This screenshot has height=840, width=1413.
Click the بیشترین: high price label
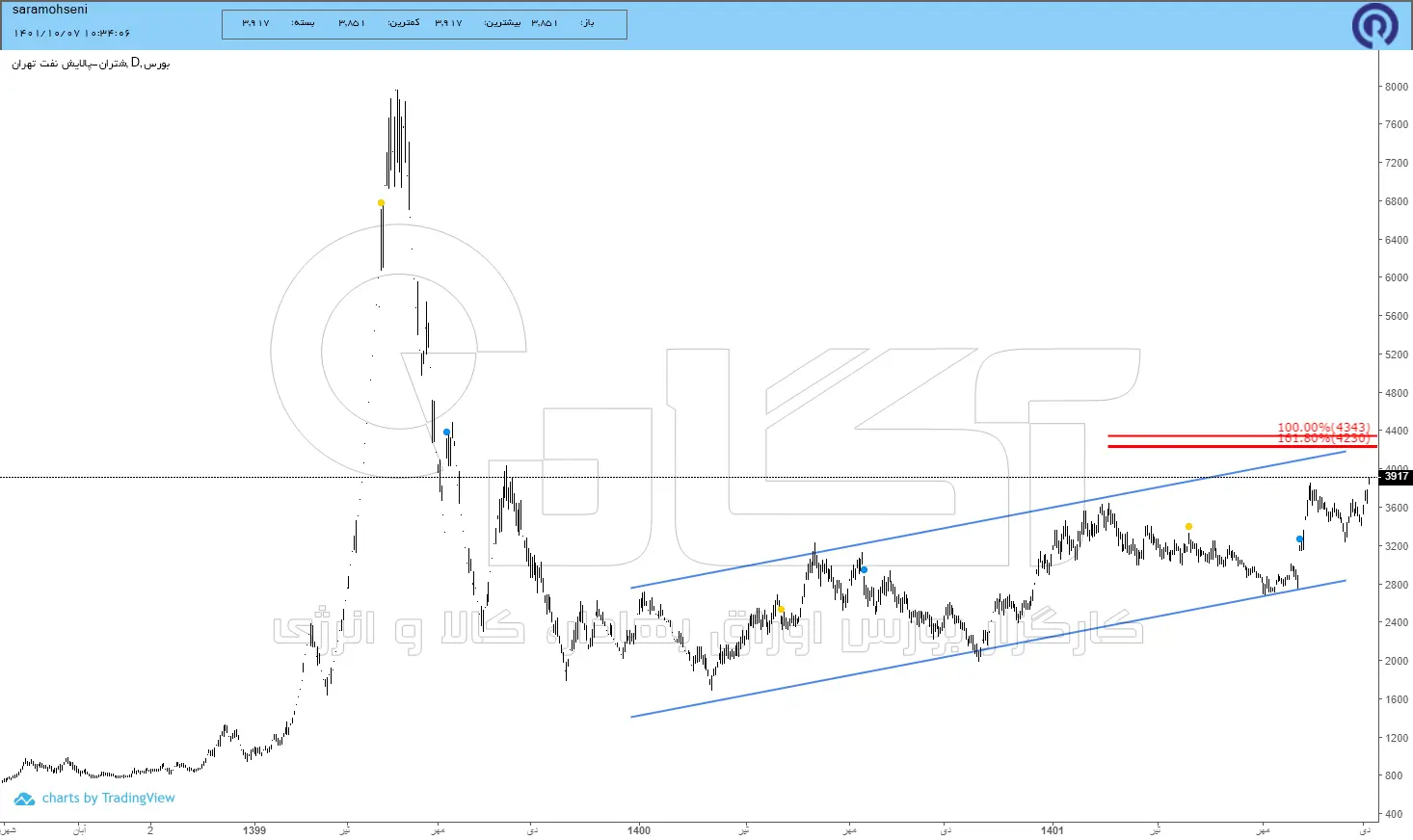click(502, 23)
